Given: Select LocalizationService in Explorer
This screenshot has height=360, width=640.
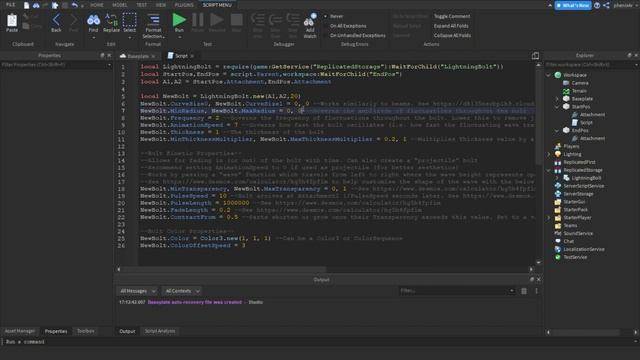Looking at the screenshot, I should point(584,249).
